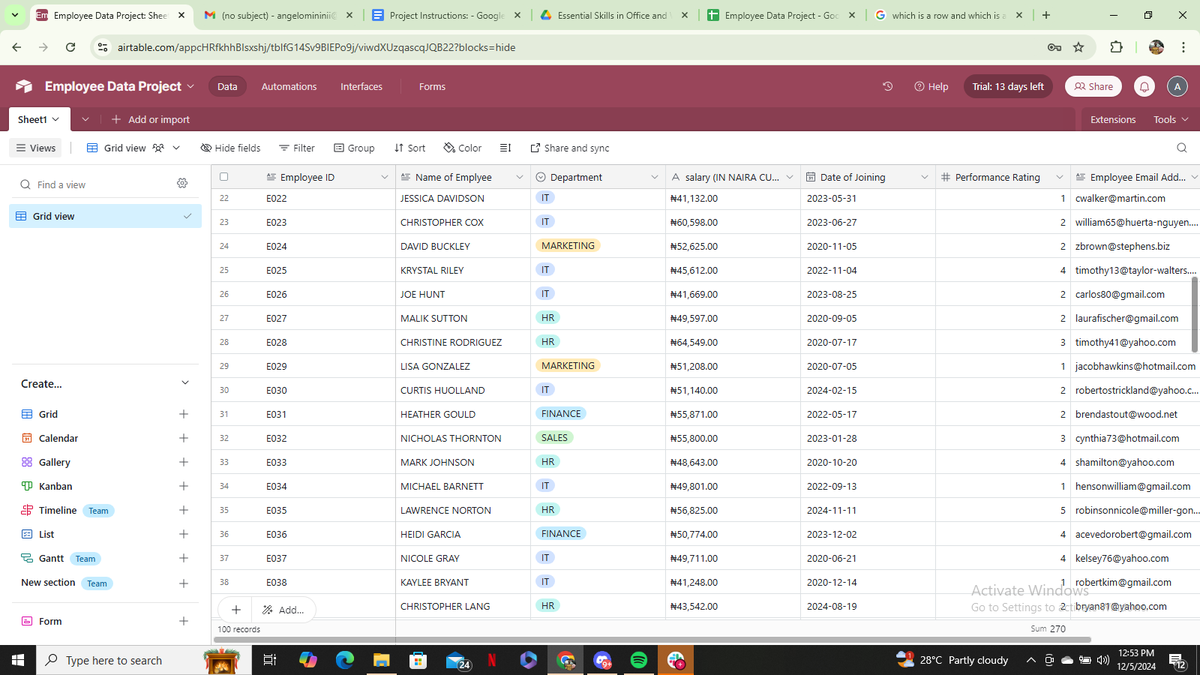1200x675 pixels.
Task: Open the Help button
Action: (931, 87)
